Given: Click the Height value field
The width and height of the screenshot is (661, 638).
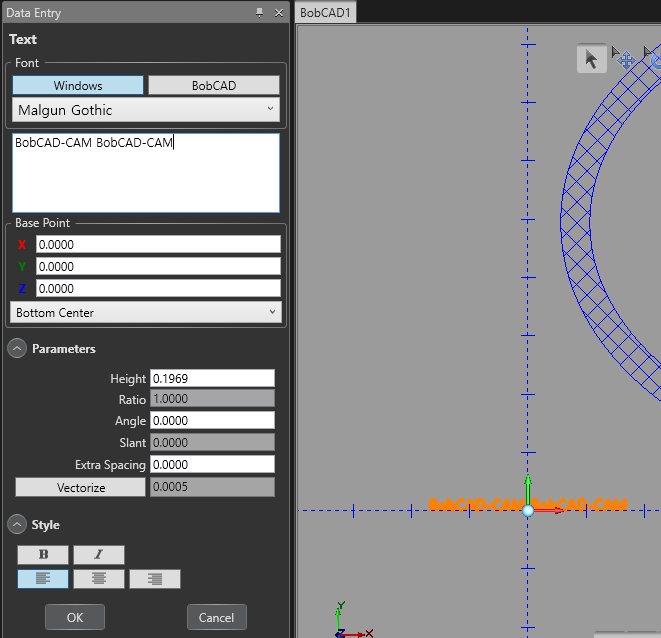Looking at the screenshot, I should coord(212,378).
